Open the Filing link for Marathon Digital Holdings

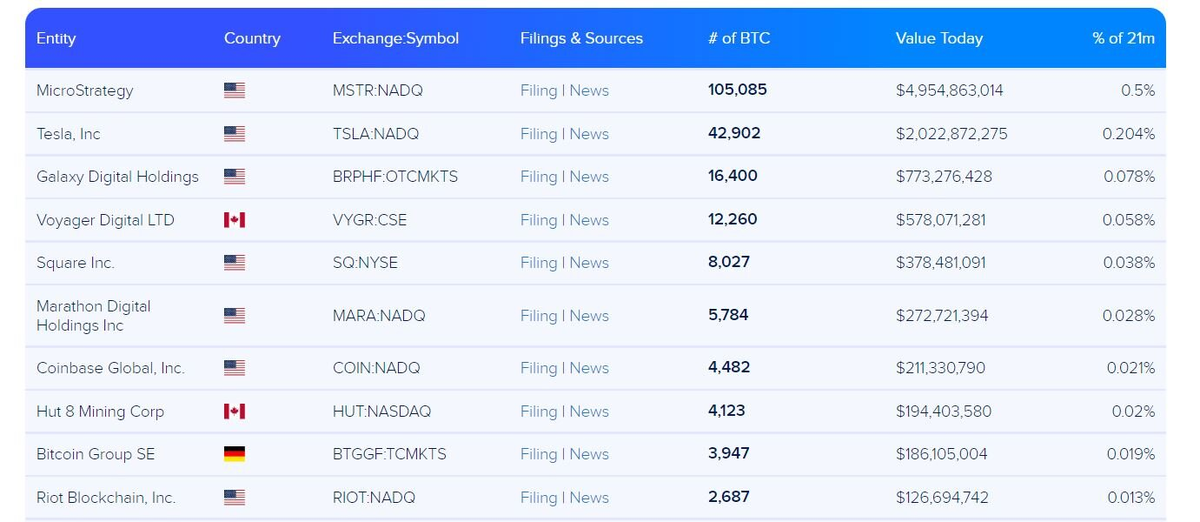click(538, 315)
